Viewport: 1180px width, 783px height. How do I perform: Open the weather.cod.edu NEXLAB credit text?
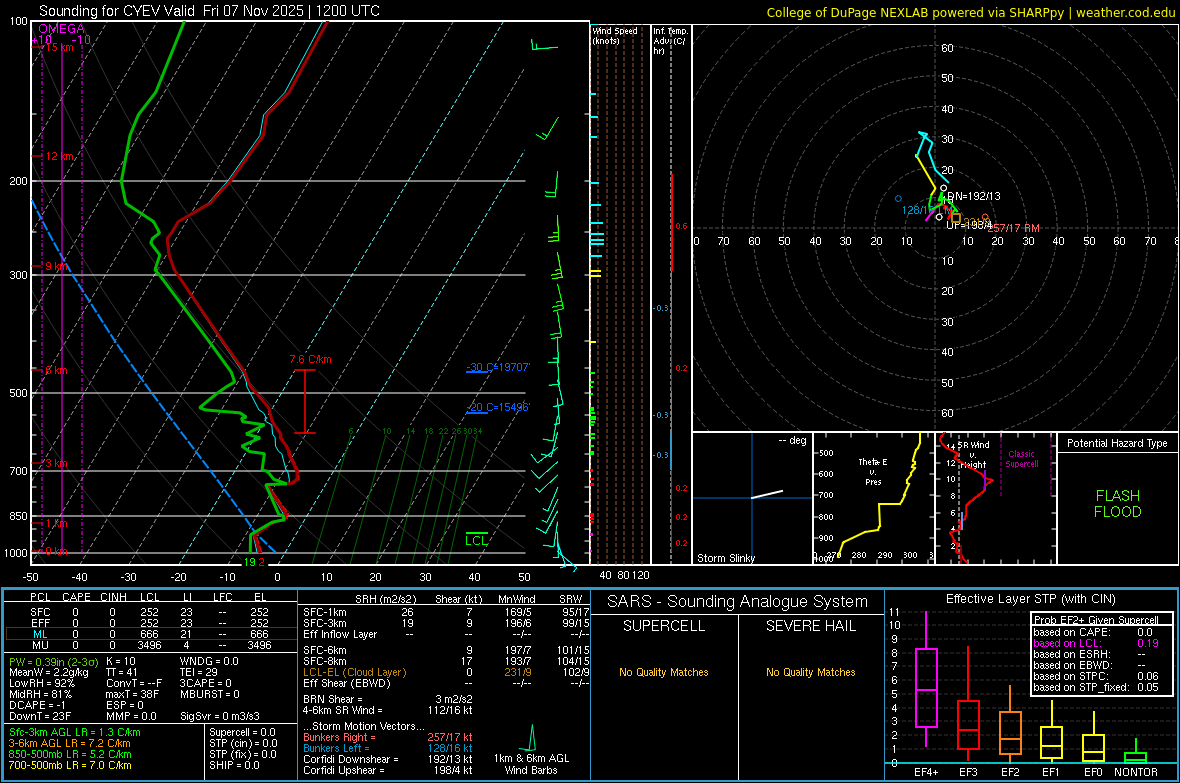click(x=970, y=12)
